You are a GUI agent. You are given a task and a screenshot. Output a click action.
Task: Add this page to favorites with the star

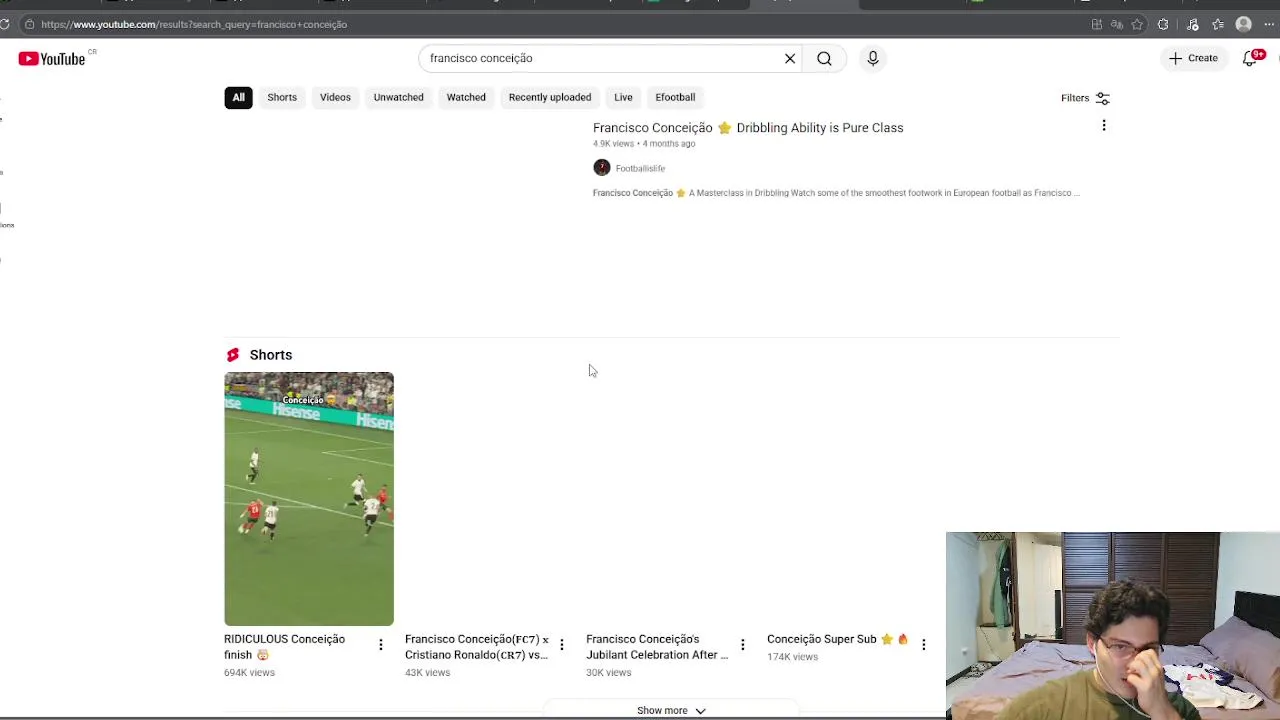point(1137,24)
